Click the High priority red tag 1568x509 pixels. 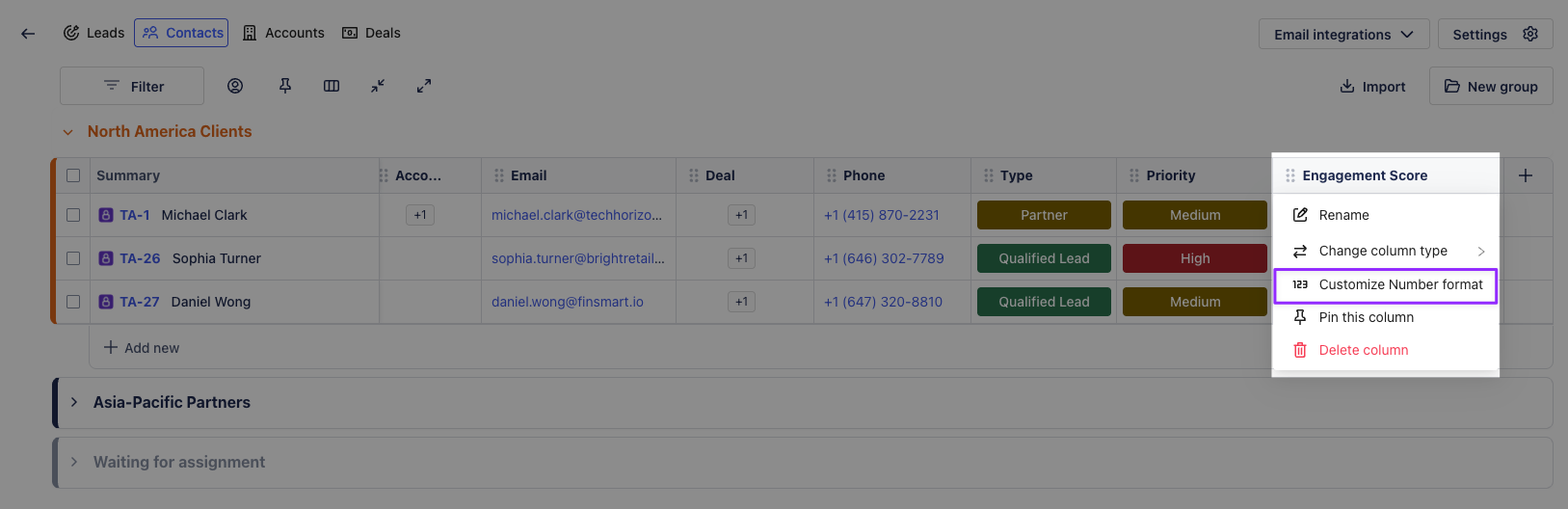click(x=1194, y=258)
